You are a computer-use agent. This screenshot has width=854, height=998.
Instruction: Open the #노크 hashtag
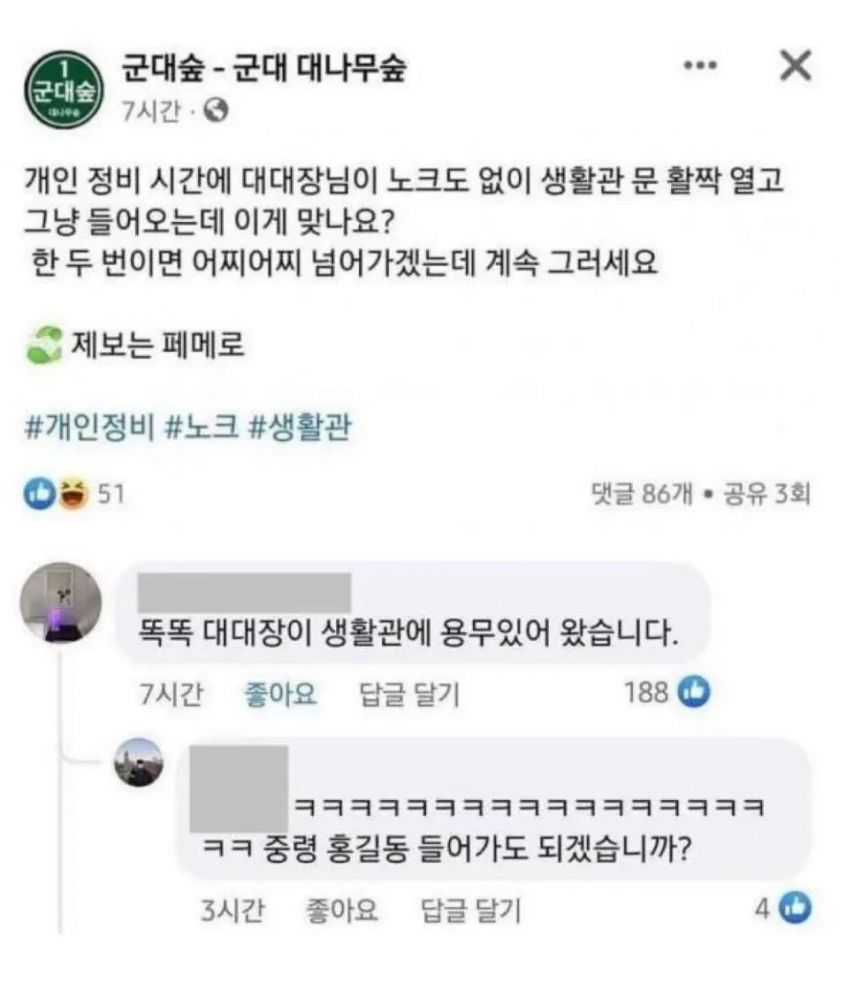pyautogui.click(x=200, y=427)
